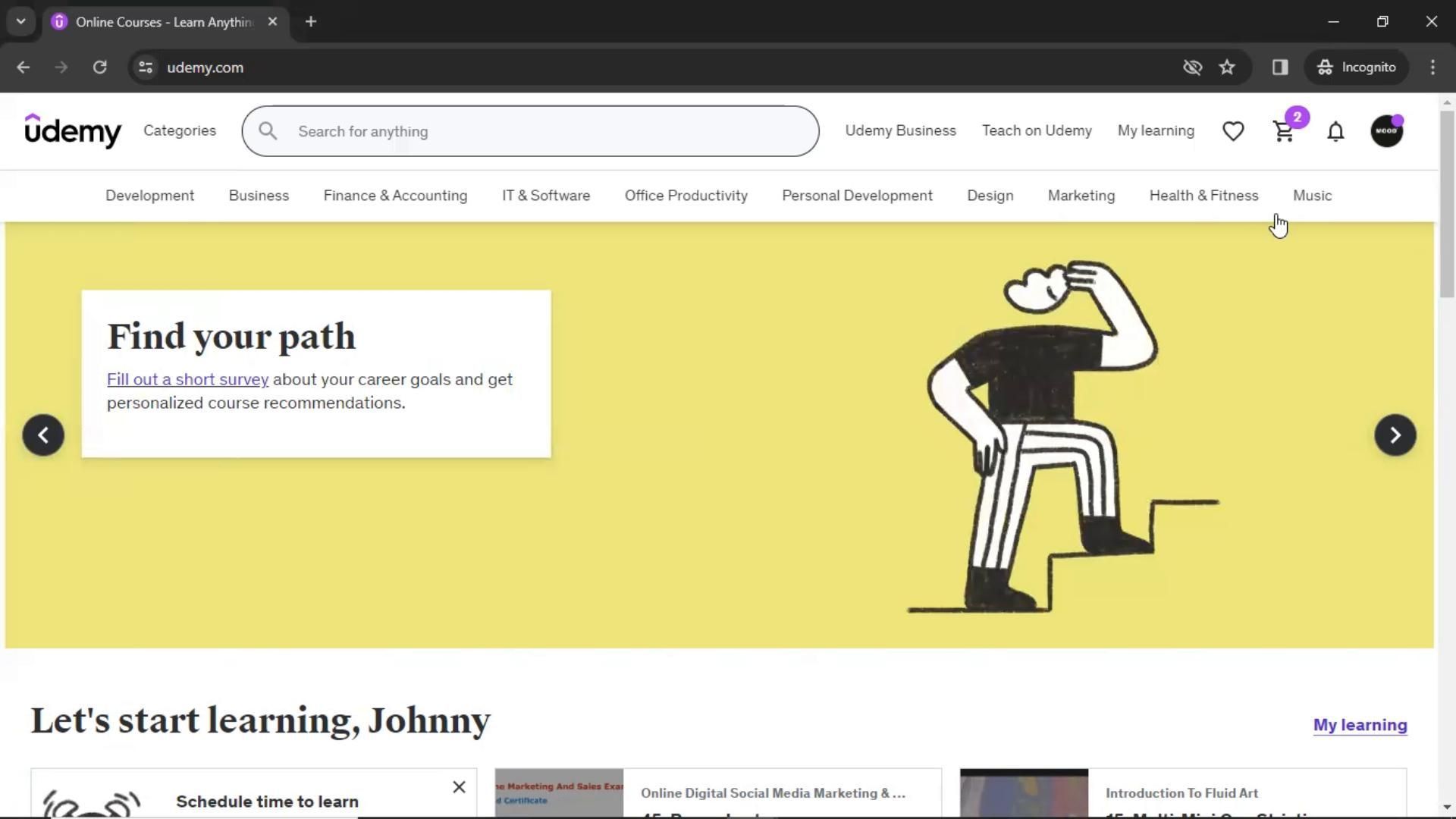
Task: Expand the Categories menu
Action: (x=180, y=130)
